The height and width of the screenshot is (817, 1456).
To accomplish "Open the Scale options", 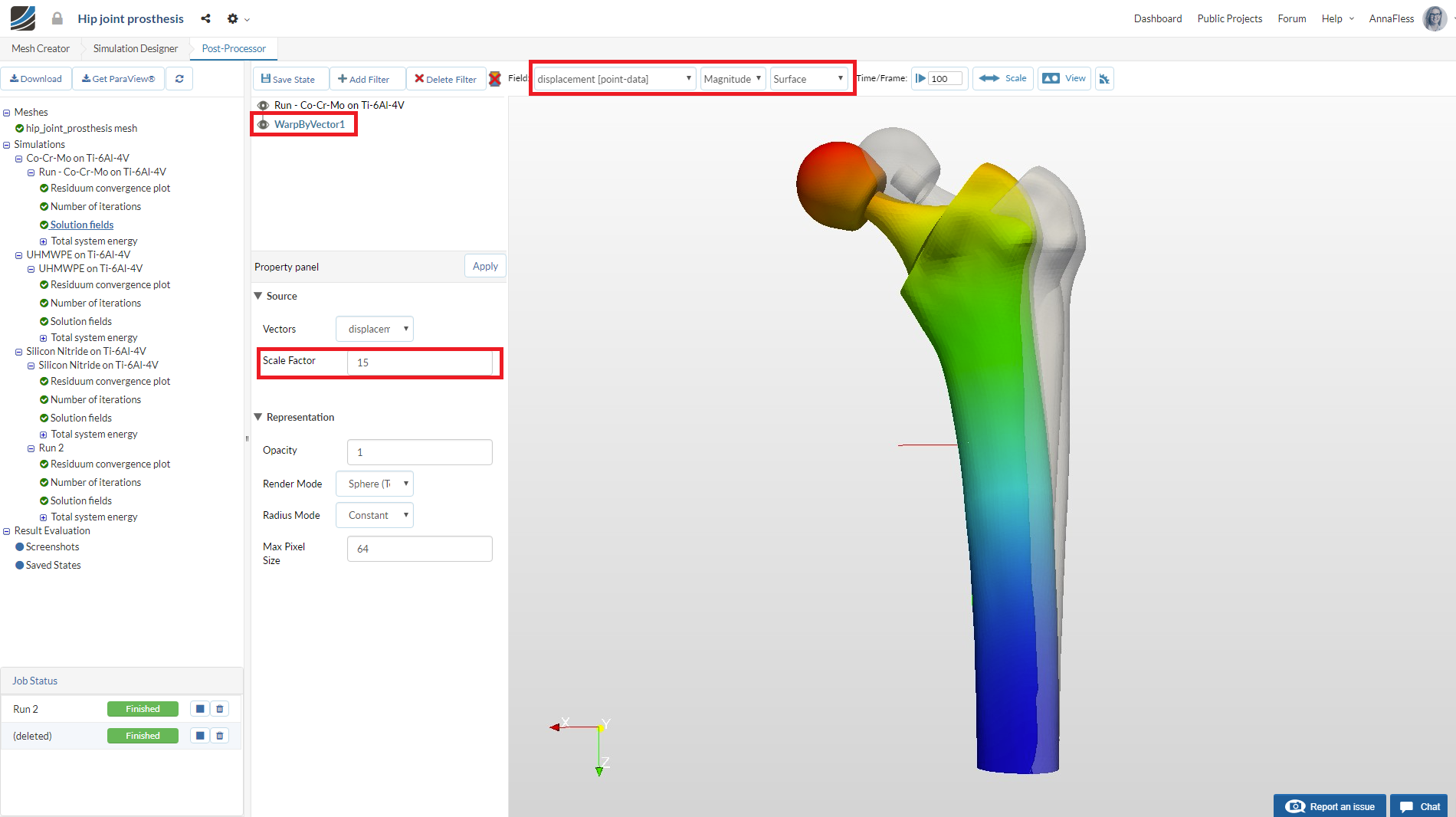I will pos(1003,78).
